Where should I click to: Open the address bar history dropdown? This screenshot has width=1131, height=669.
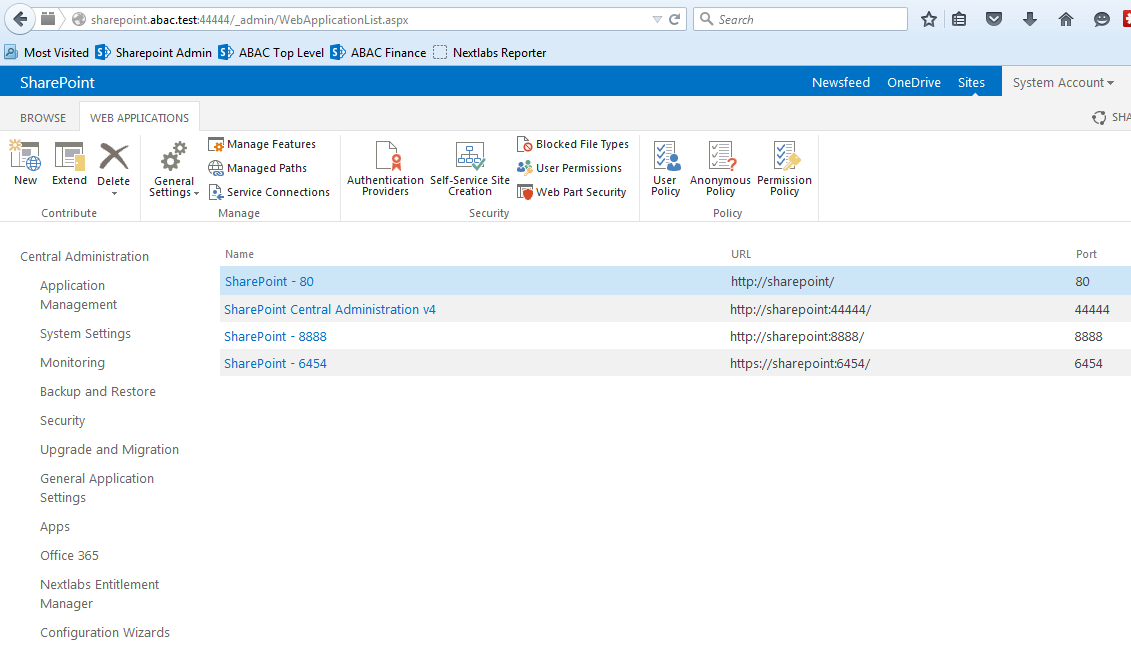(x=657, y=19)
